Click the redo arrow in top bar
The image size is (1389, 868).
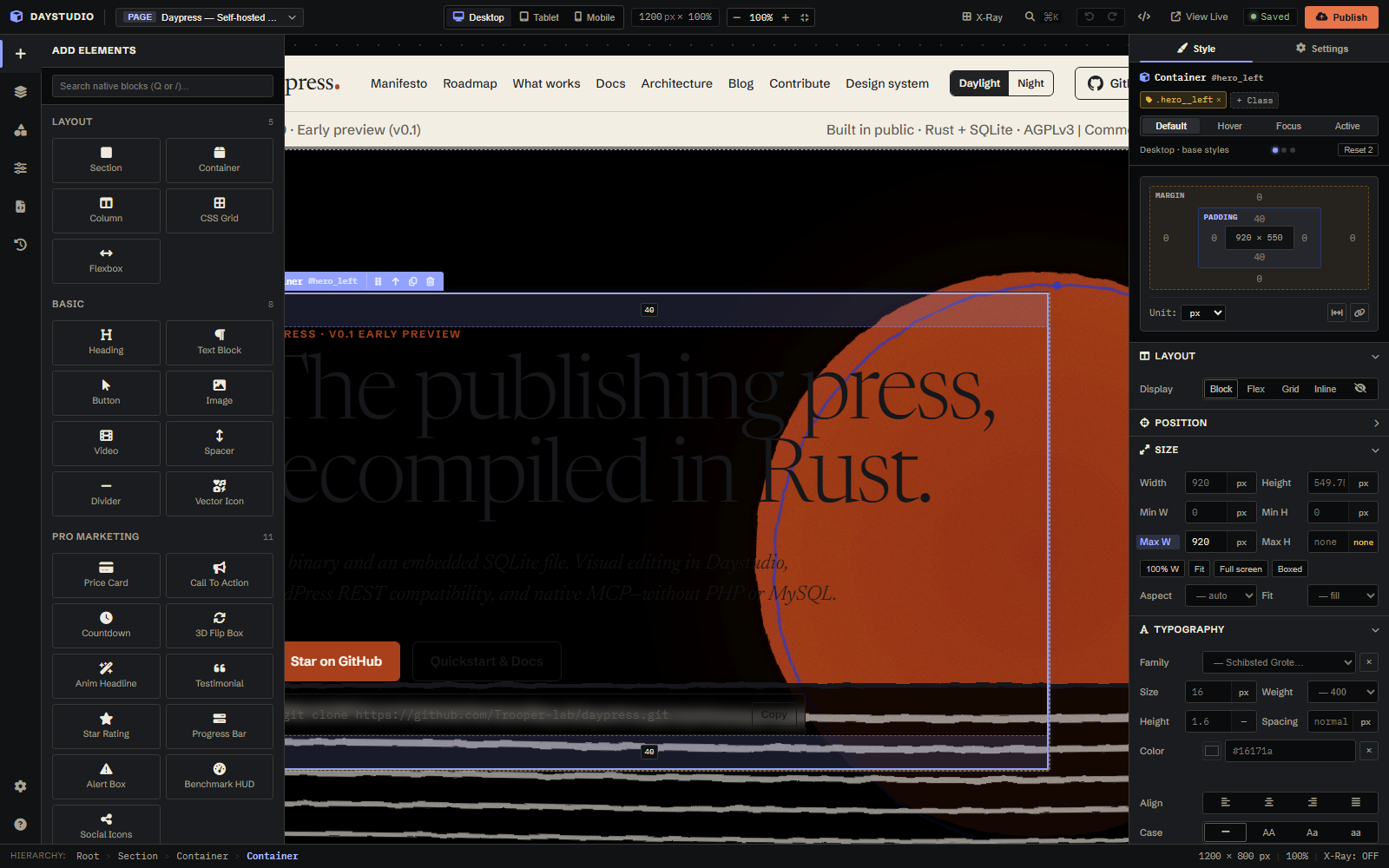point(1112,16)
